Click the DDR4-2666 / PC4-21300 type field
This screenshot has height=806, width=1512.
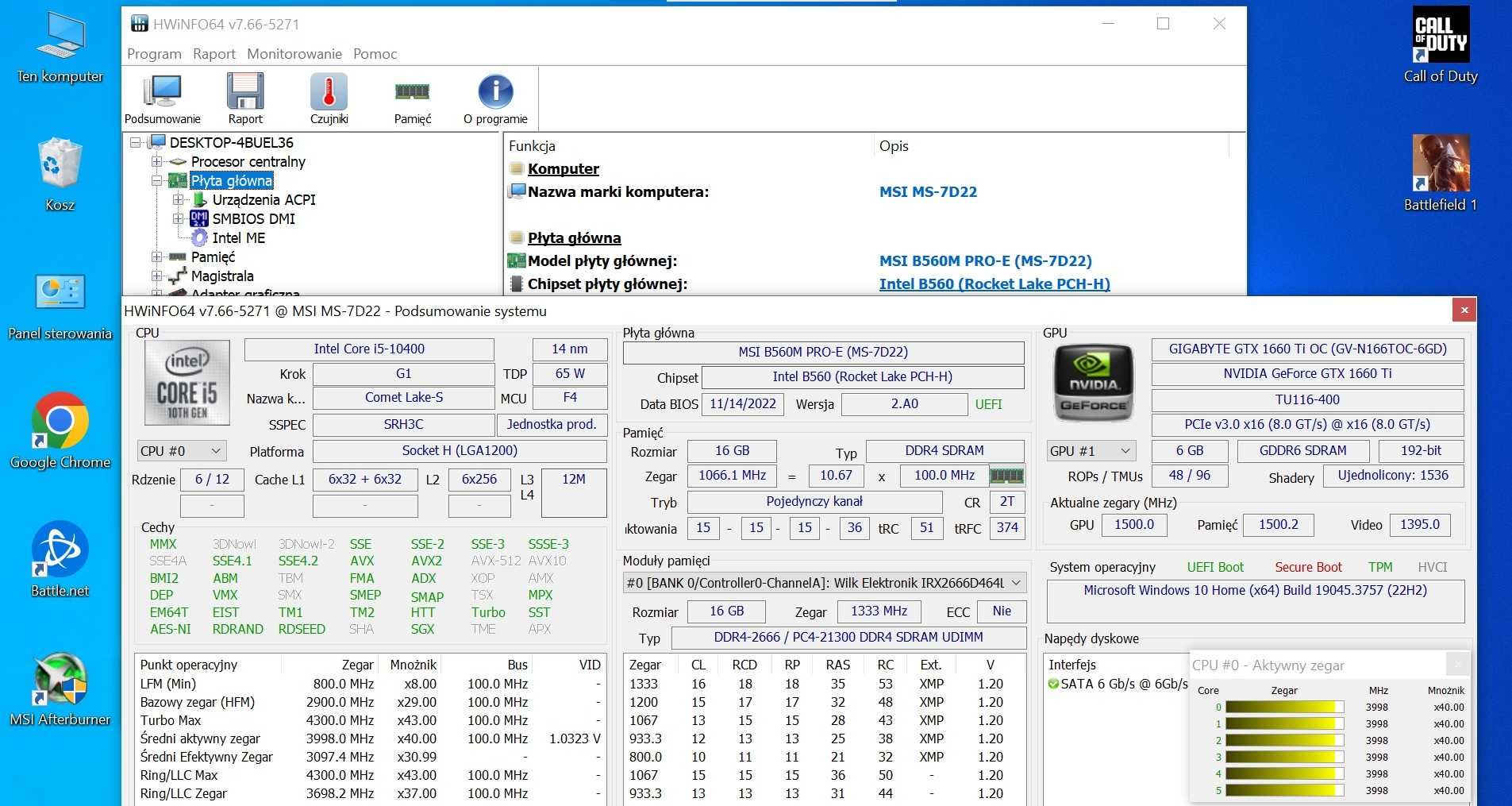coord(848,638)
